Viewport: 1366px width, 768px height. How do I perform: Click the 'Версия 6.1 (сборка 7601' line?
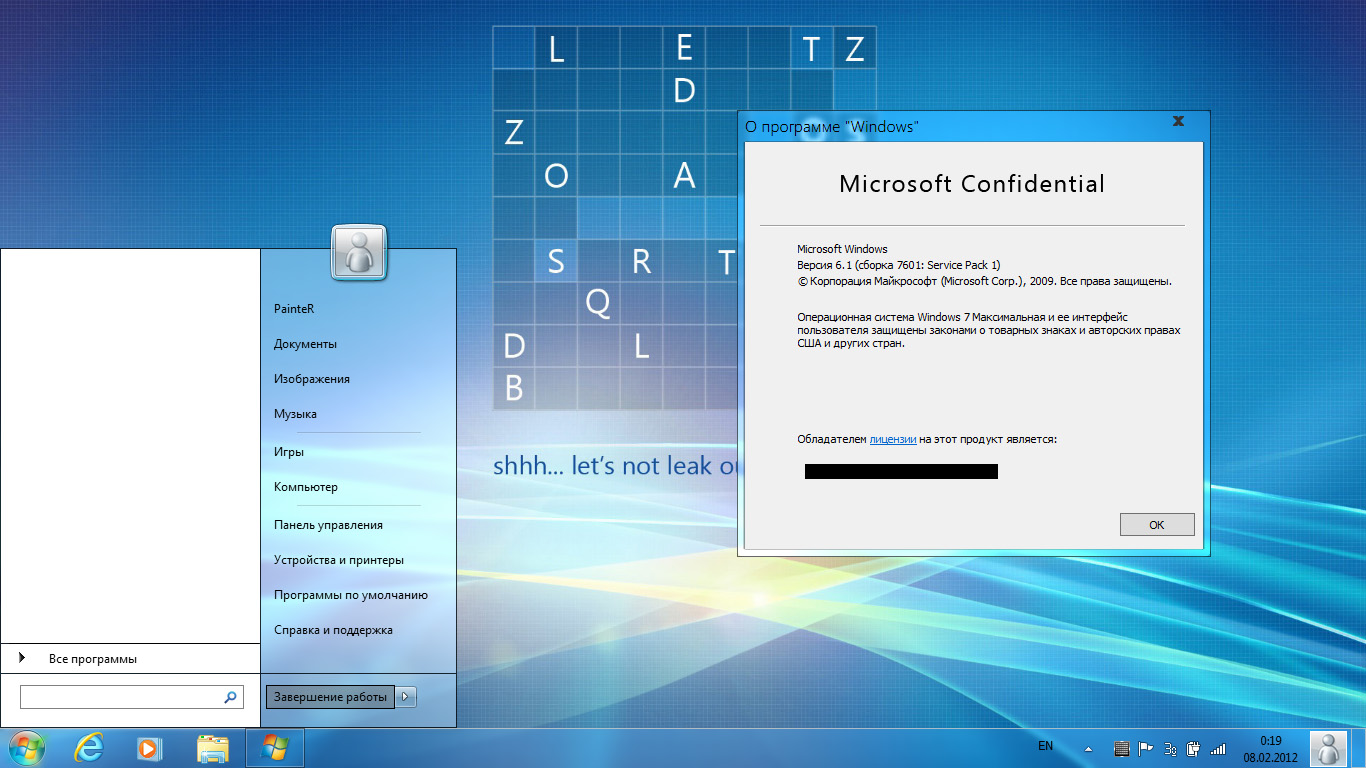pyautogui.click(x=898, y=265)
